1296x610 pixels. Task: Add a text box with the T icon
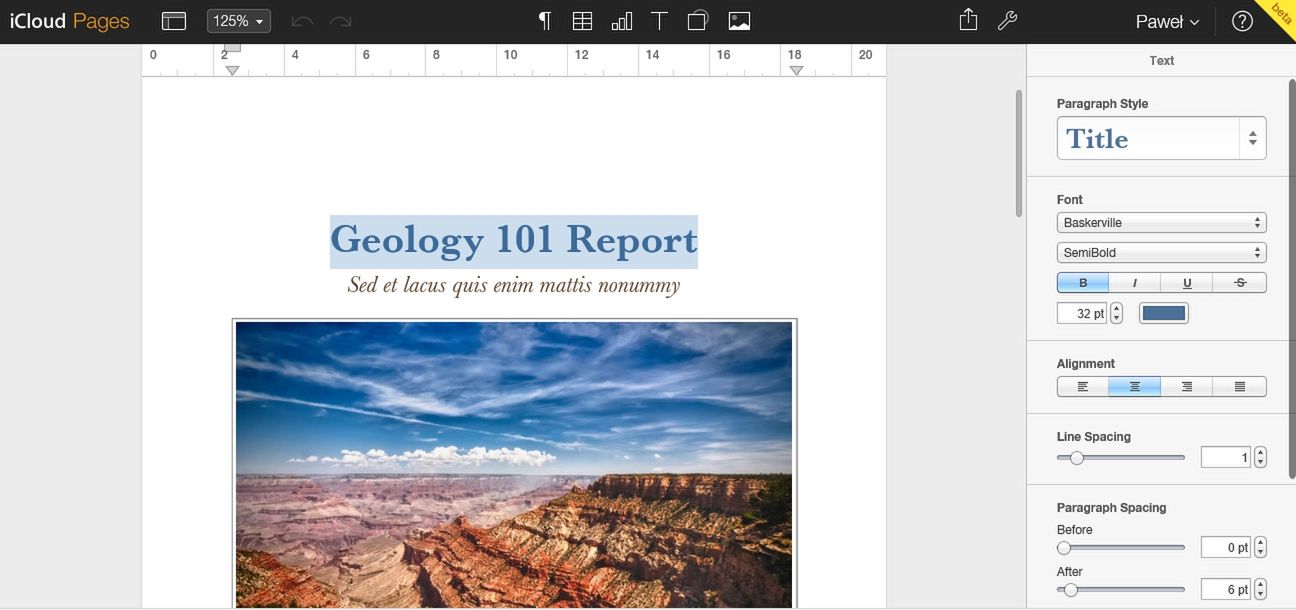659,21
